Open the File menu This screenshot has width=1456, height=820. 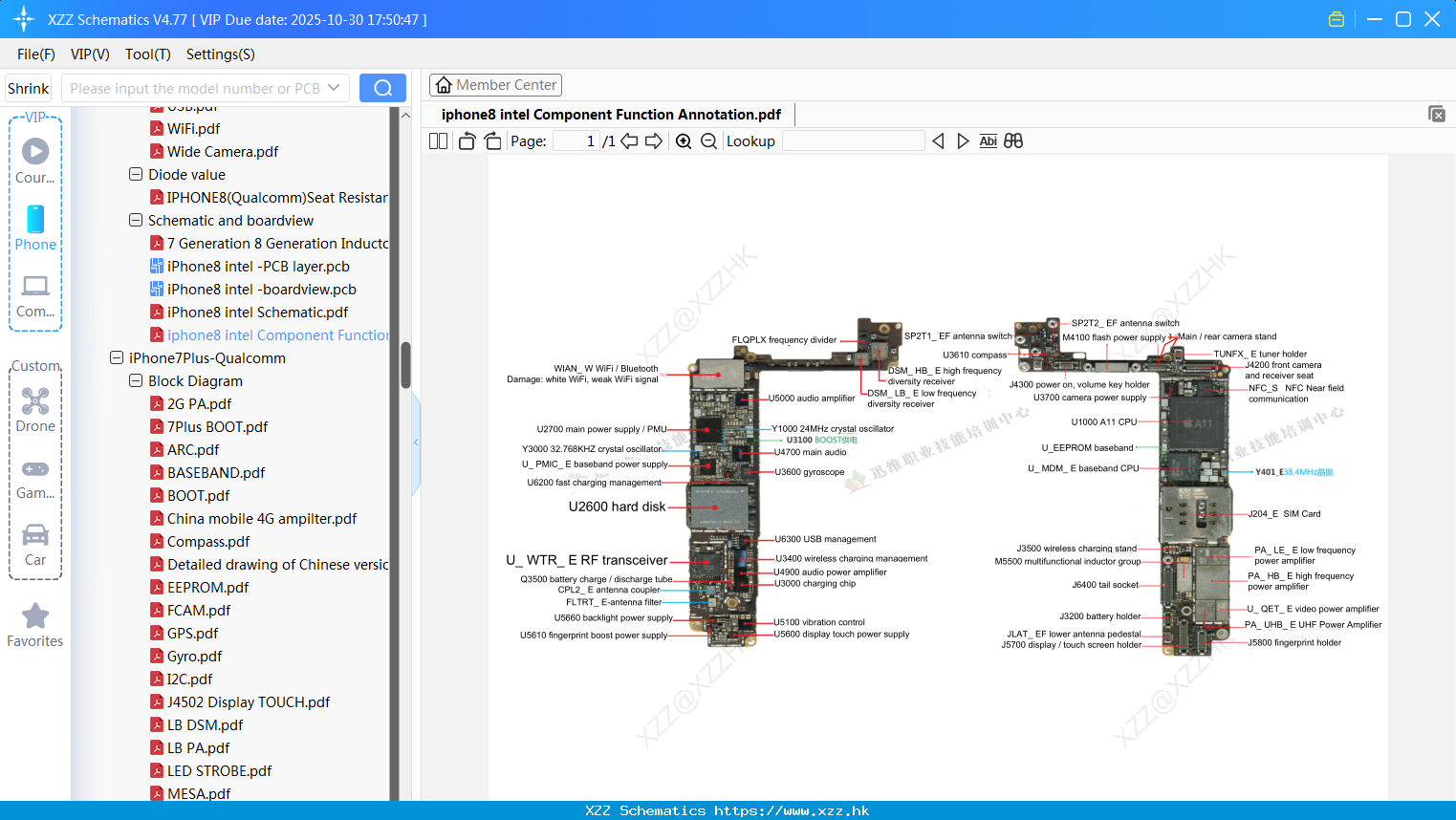36,54
